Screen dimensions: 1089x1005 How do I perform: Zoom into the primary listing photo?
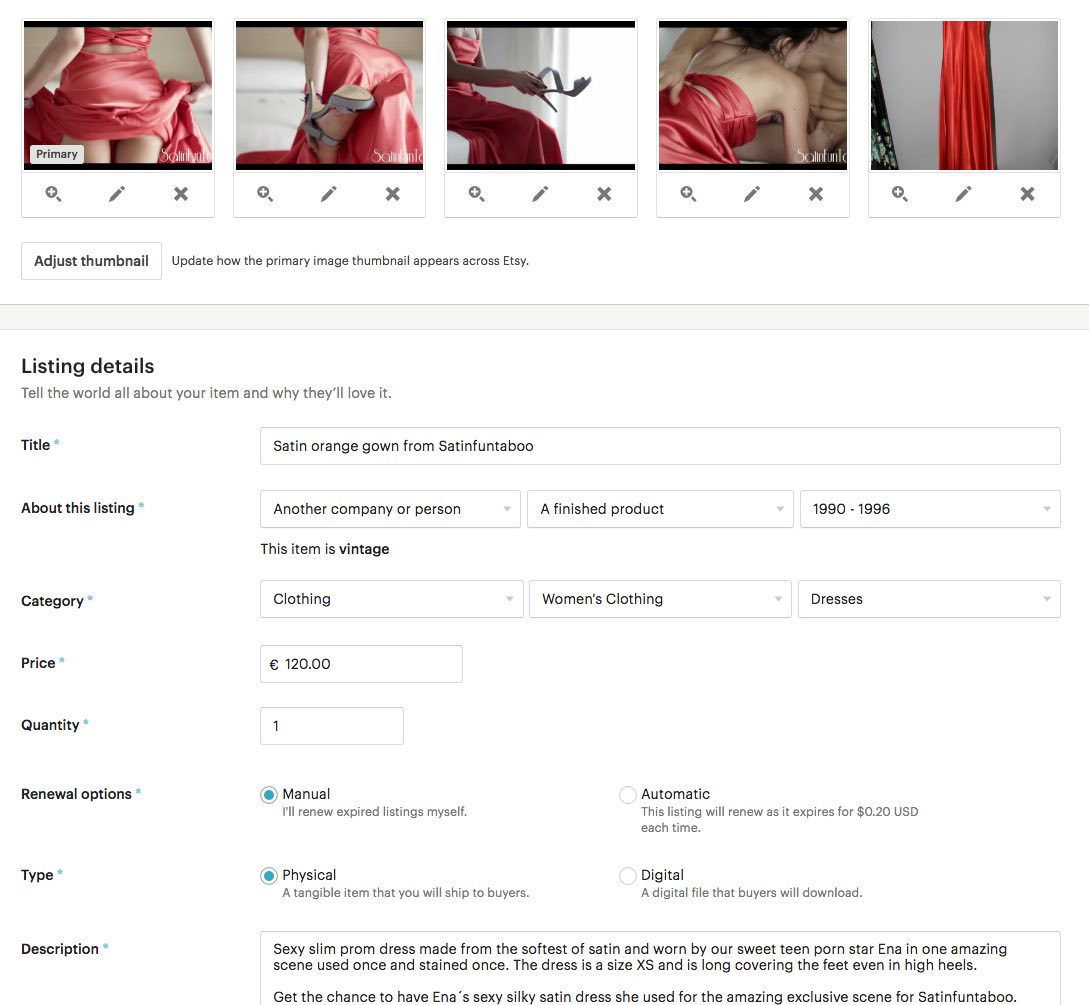(54, 194)
